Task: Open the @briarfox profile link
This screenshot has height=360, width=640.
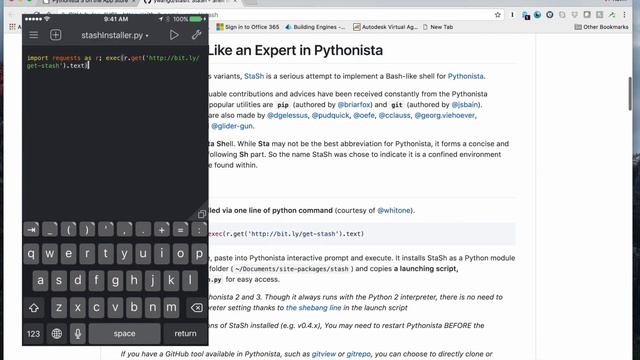Action: (354, 105)
